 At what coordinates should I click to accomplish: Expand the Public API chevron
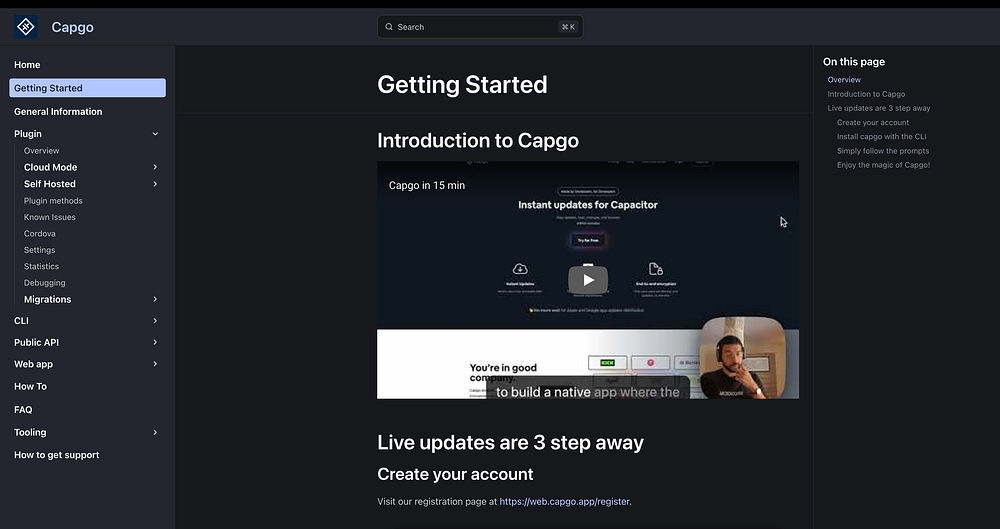[155, 343]
